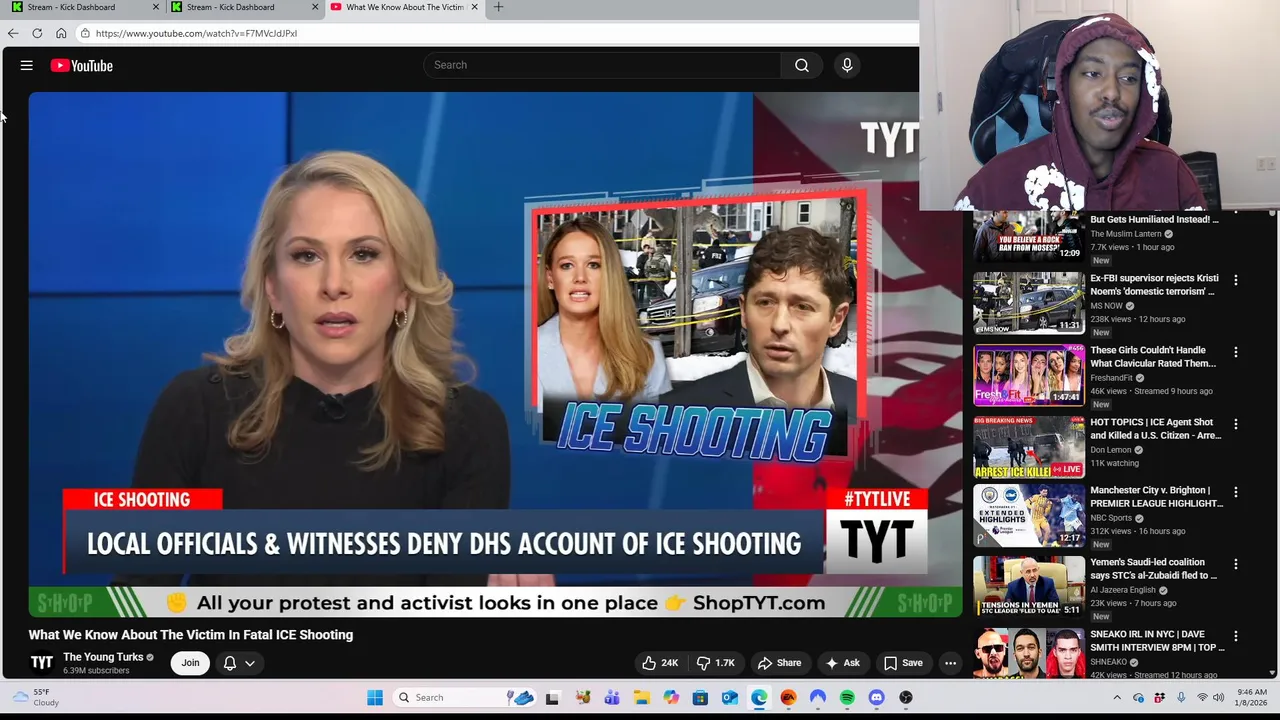The height and width of the screenshot is (720, 1280).
Task: Open the Windows Start menu
Action: pos(375,698)
